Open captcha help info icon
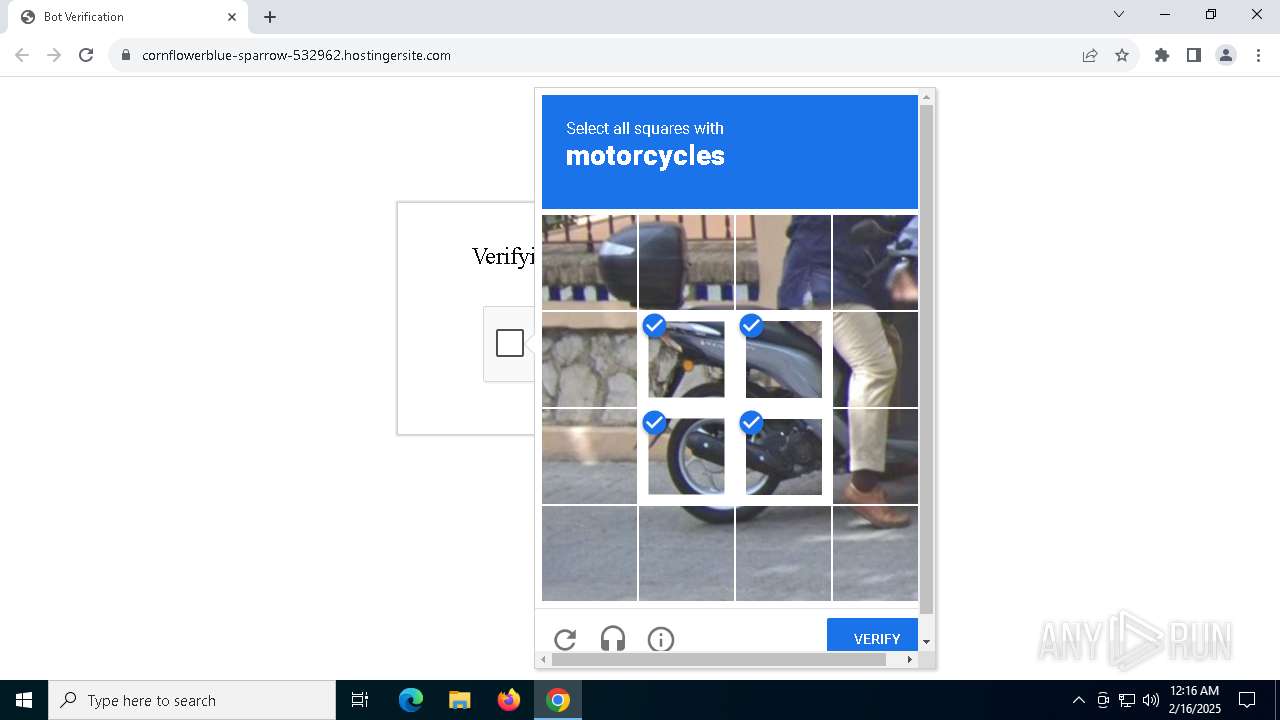This screenshot has height=720, width=1280. click(661, 639)
